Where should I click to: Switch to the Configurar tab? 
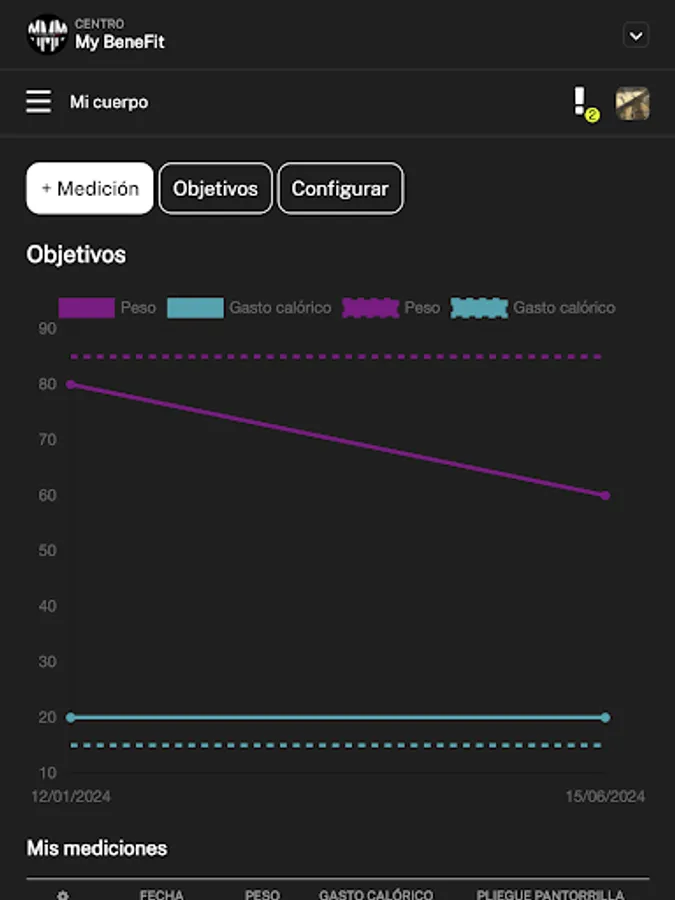341,188
